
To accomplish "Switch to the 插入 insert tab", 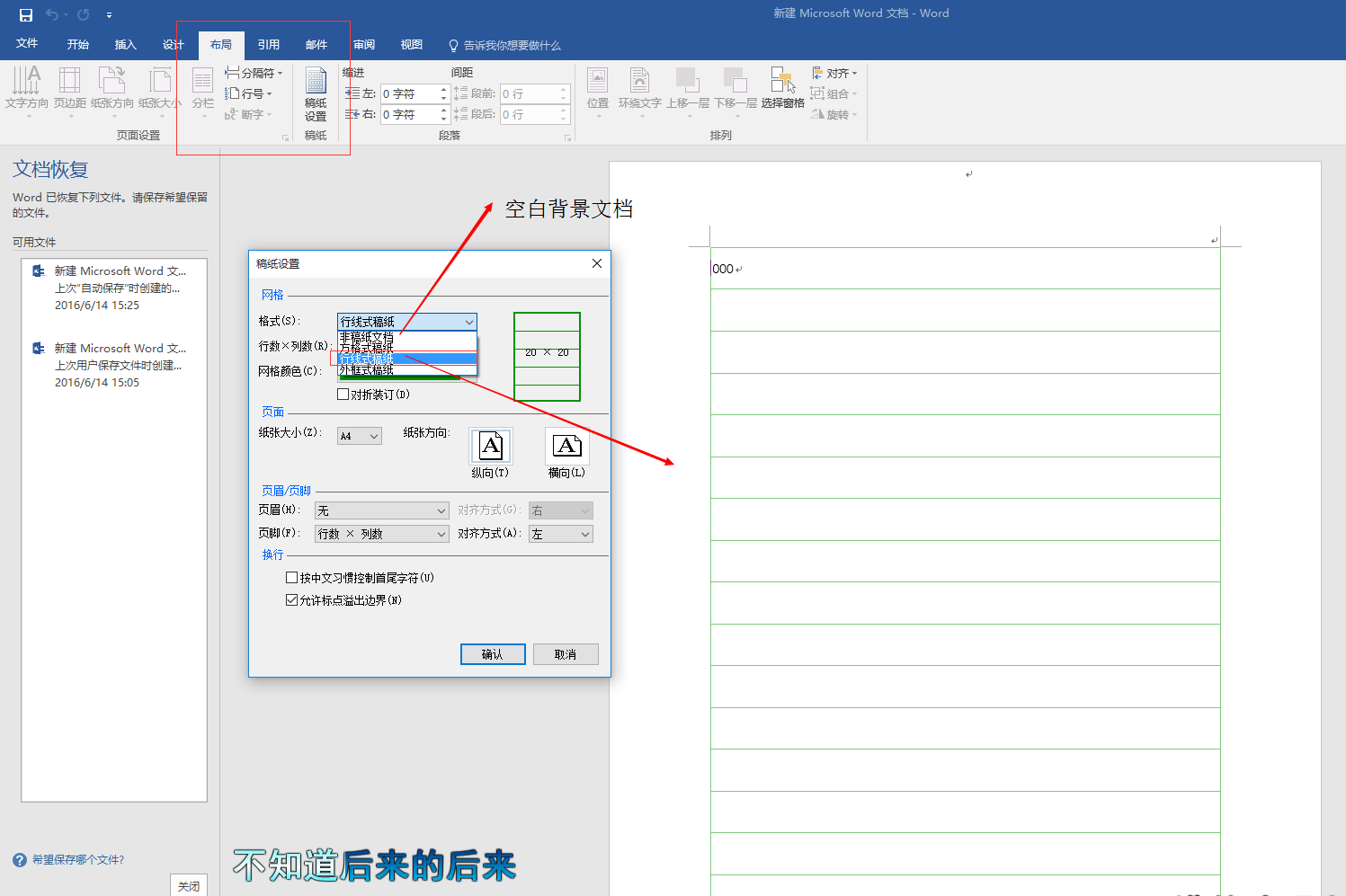I will tap(126, 44).
